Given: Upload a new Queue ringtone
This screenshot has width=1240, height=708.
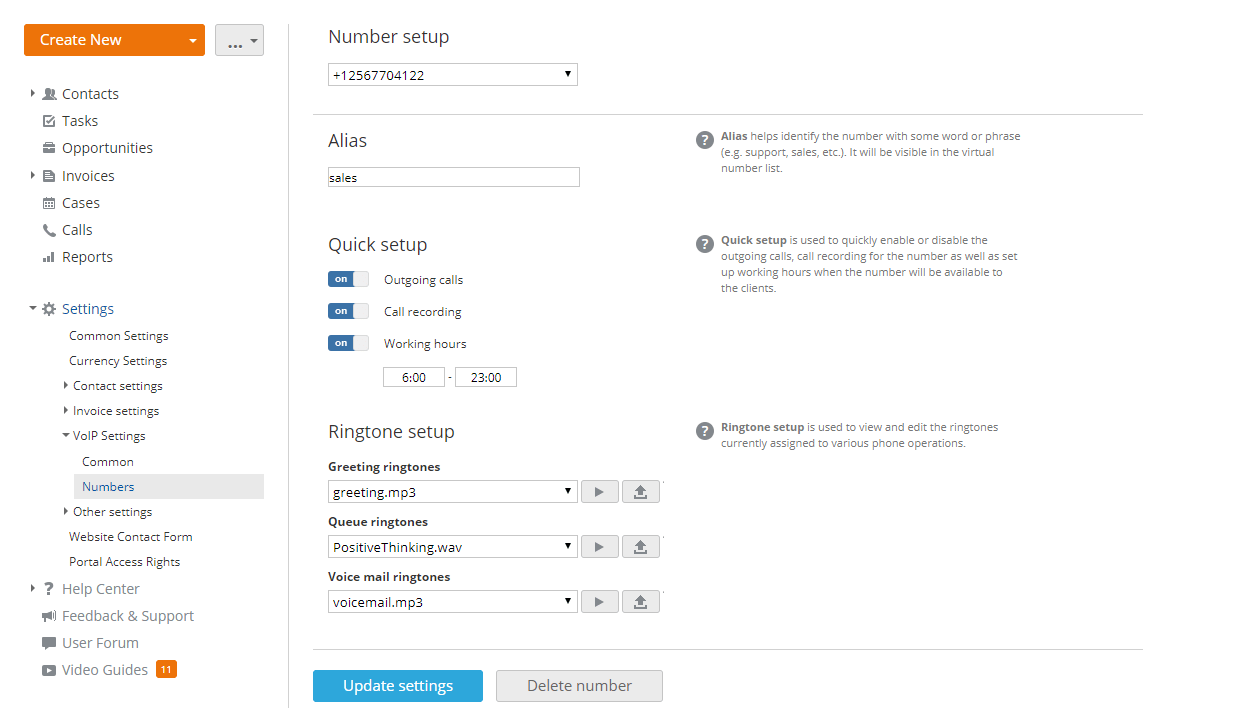Looking at the screenshot, I should (640, 546).
